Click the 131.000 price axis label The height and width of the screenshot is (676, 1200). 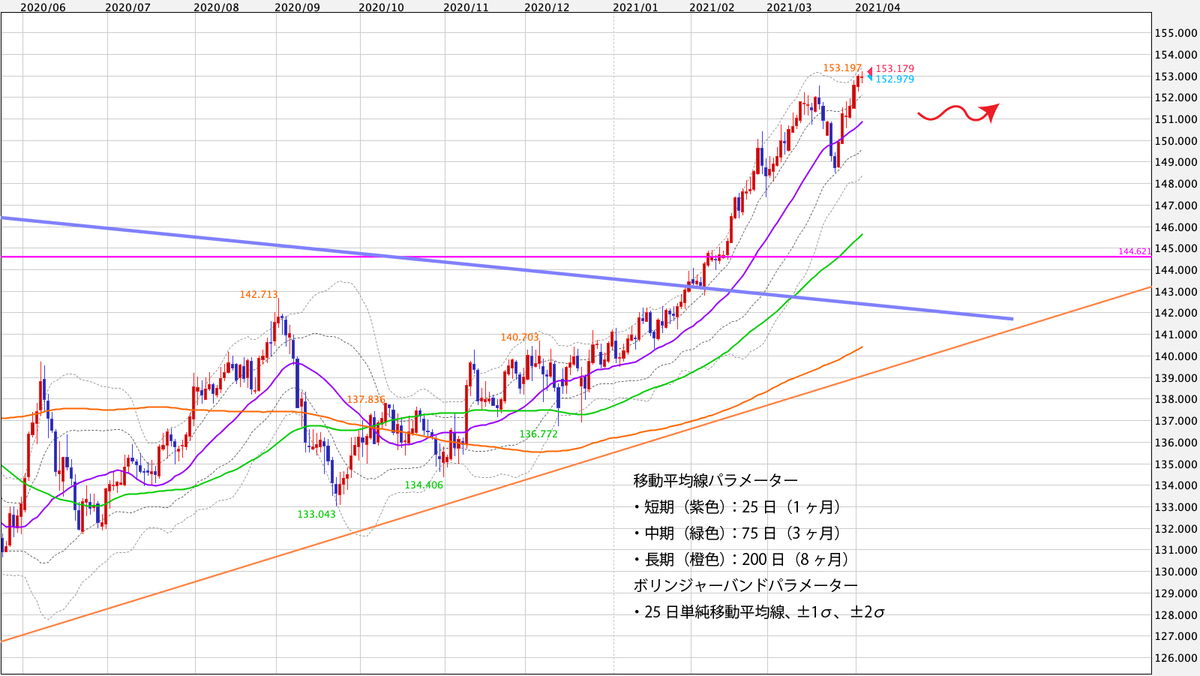click(1177, 550)
